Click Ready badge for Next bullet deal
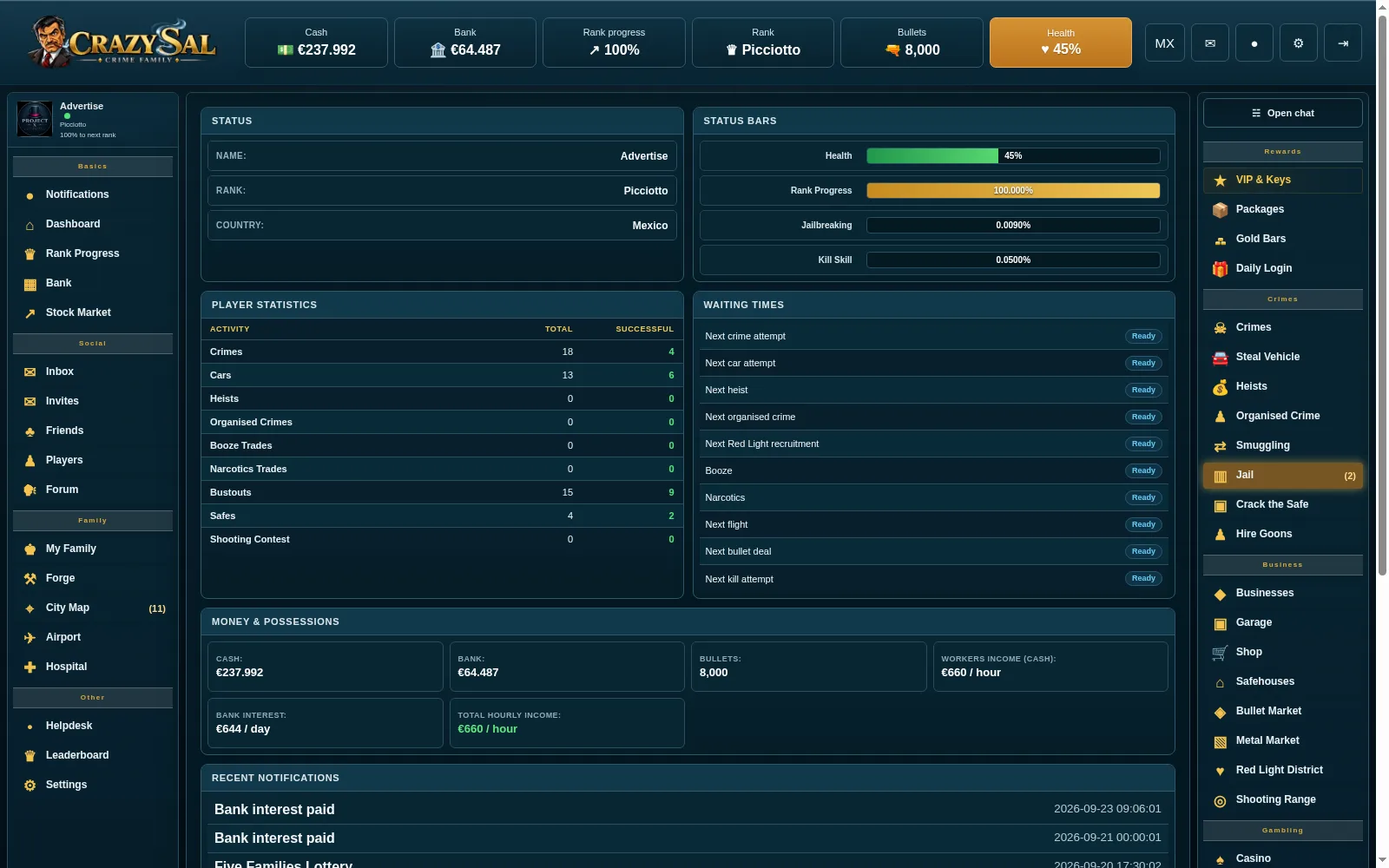 click(x=1143, y=551)
